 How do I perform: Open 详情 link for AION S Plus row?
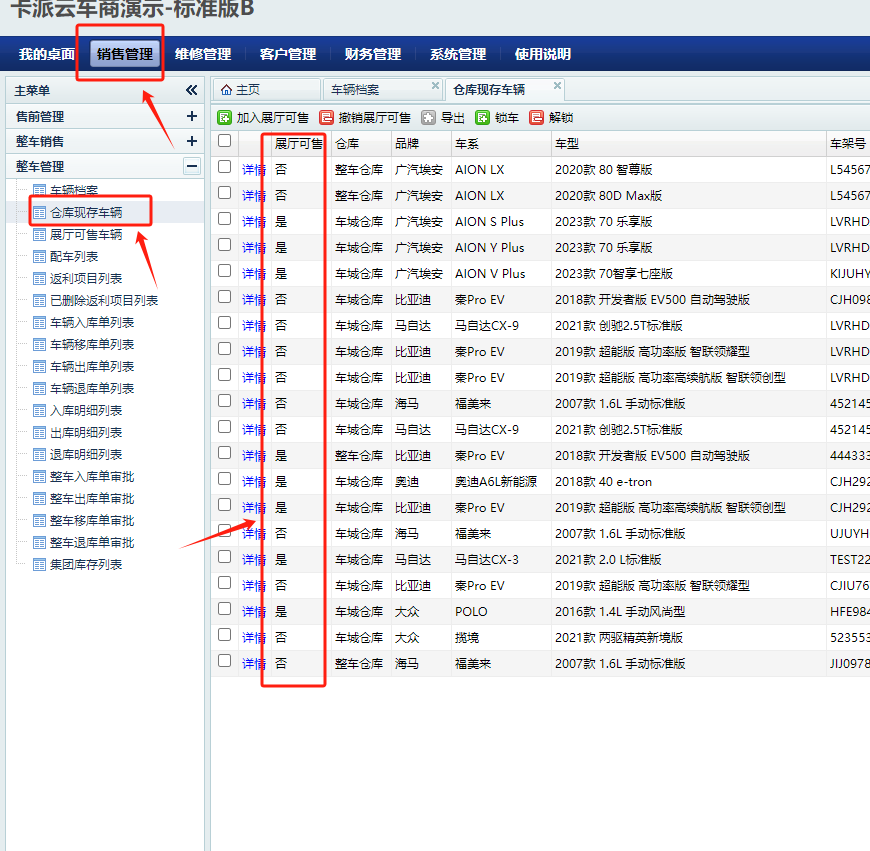pos(254,221)
